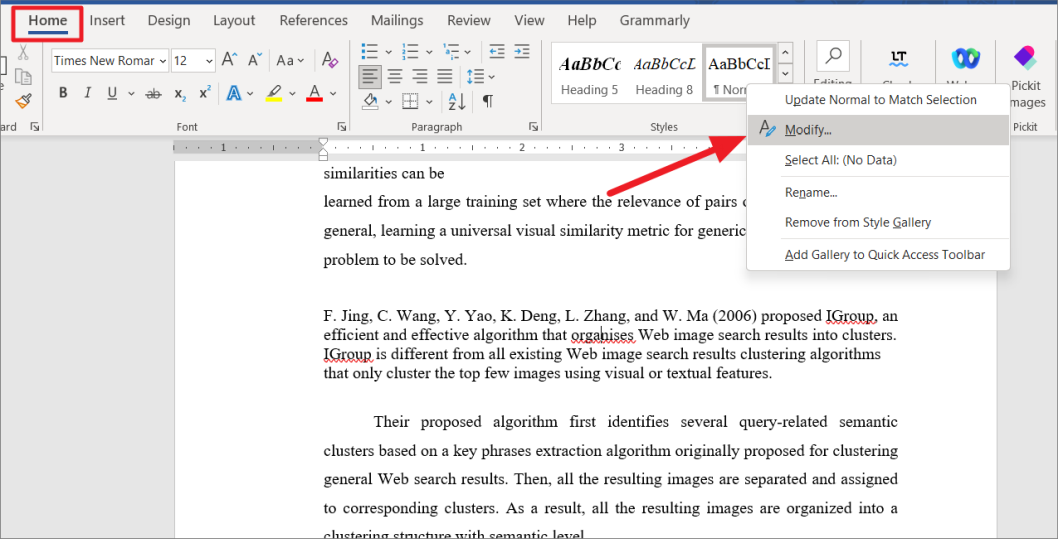
Task: Open the font size 12 dropdown
Action: [x=208, y=61]
